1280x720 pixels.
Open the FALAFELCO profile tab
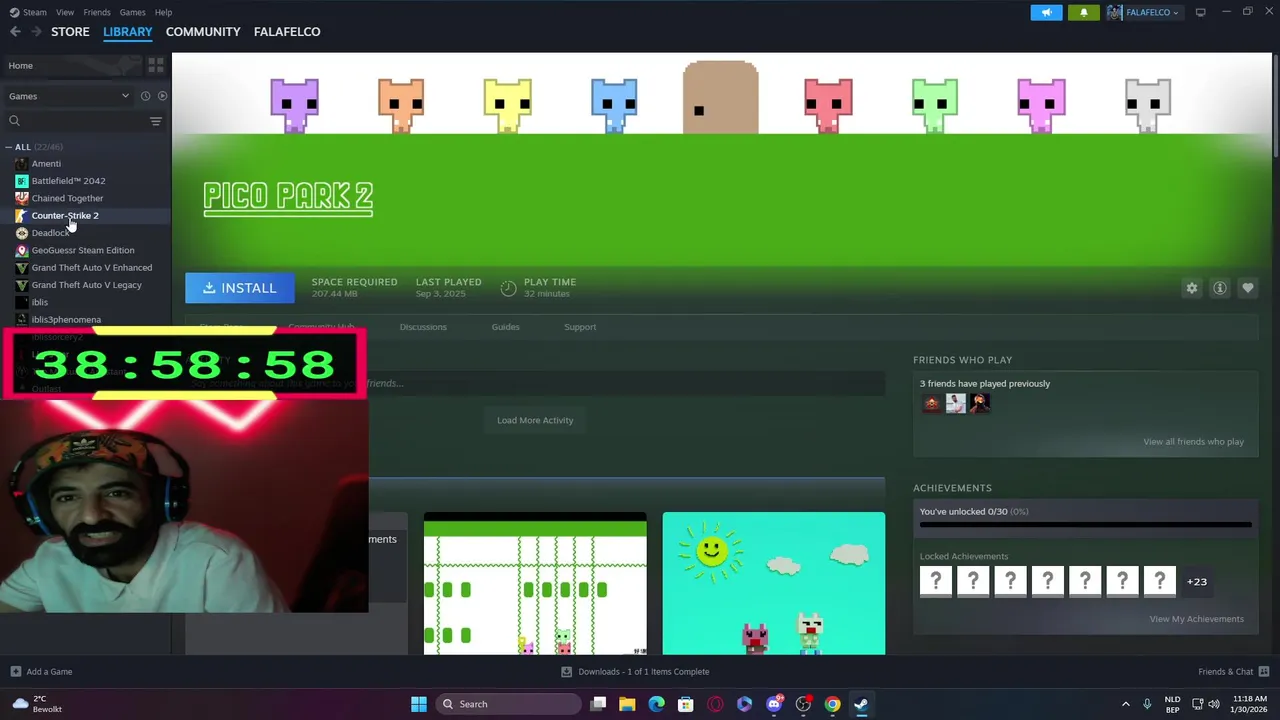(287, 32)
